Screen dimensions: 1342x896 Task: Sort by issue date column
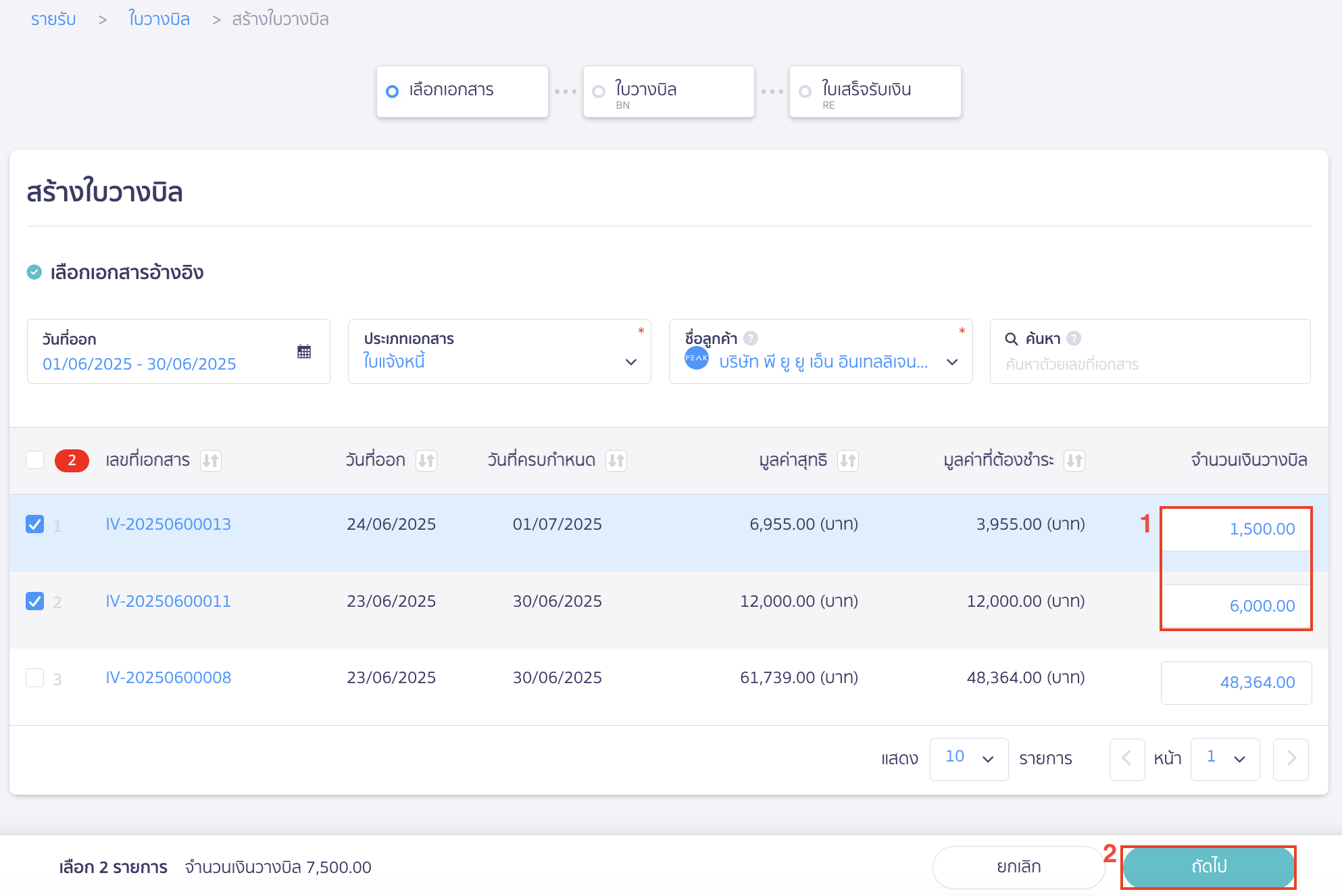click(x=426, y=461)
